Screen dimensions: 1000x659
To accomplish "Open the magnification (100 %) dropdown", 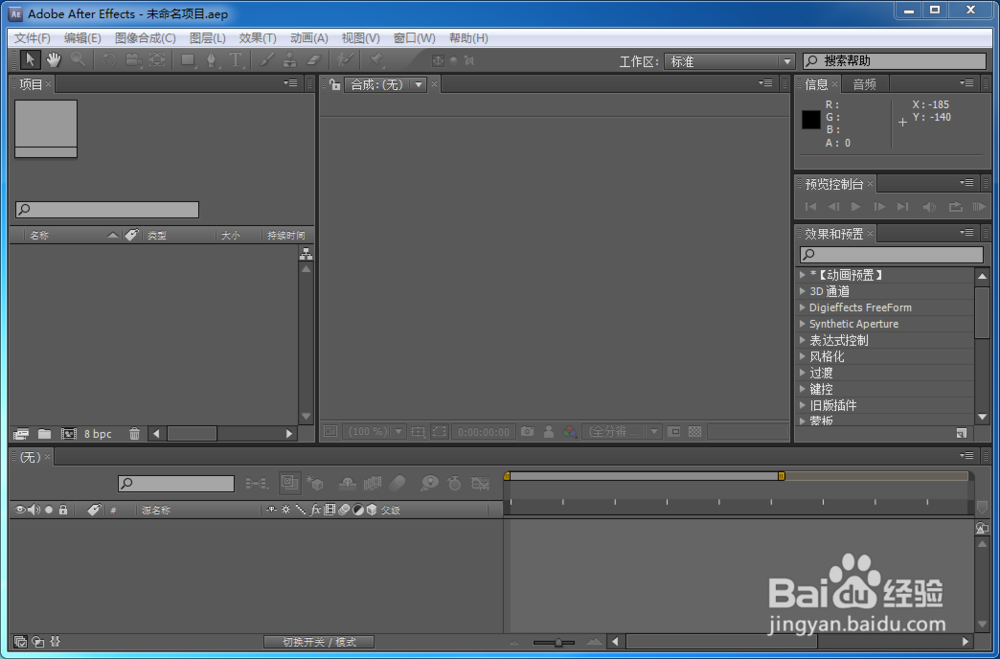I will point(374,432).
